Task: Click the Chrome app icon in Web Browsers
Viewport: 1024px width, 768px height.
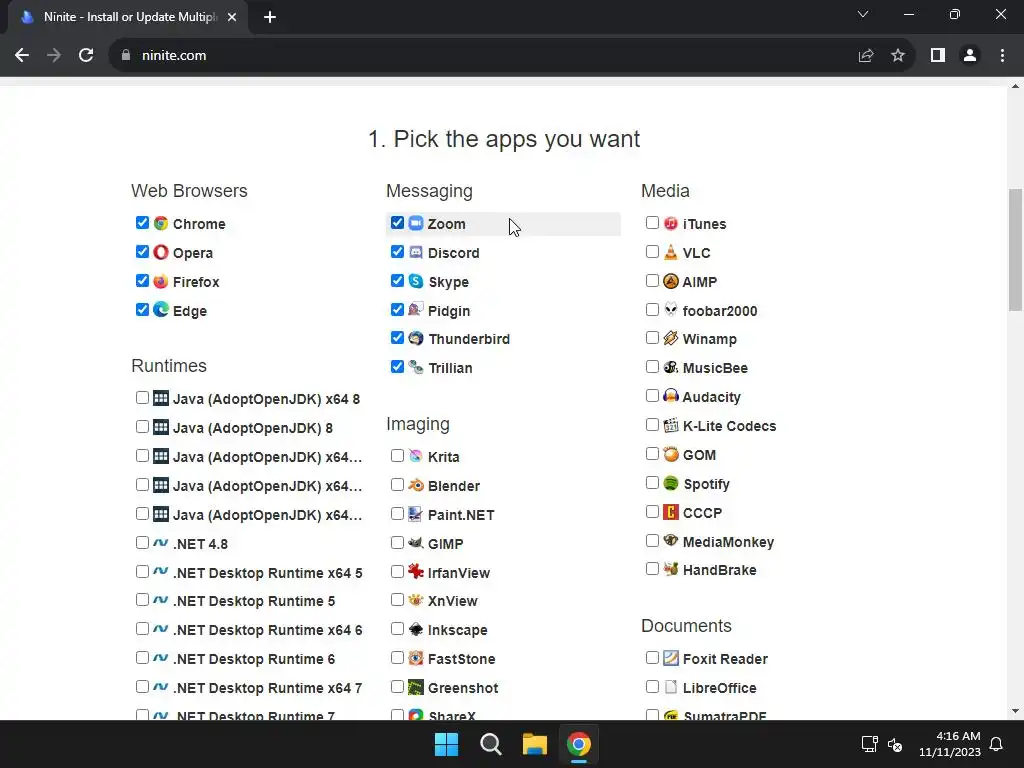Action: (x=161, y=223)
